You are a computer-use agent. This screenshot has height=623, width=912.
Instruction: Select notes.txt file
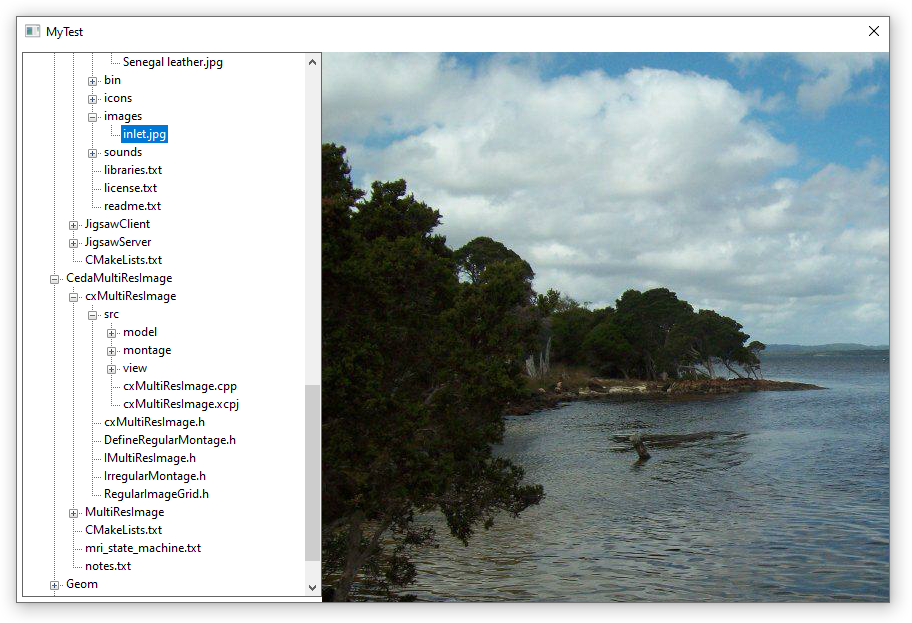pos(108,566)
